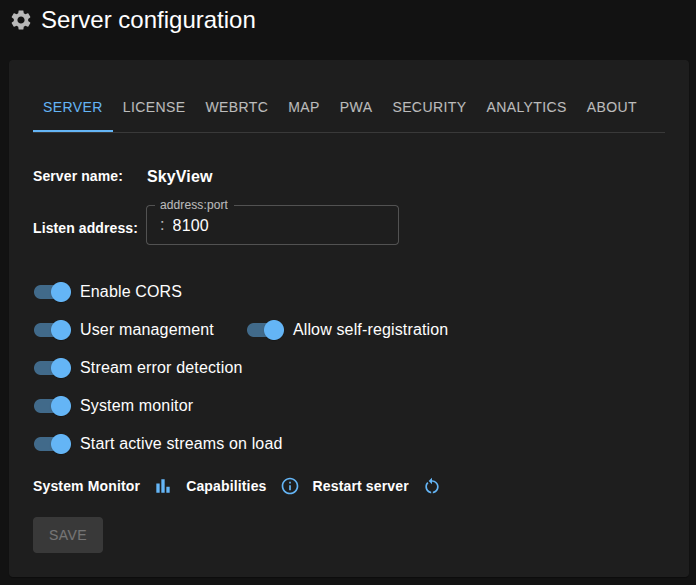Toggle Allow self-registration switch
696x585 pixels.
(x=265, y=330)
